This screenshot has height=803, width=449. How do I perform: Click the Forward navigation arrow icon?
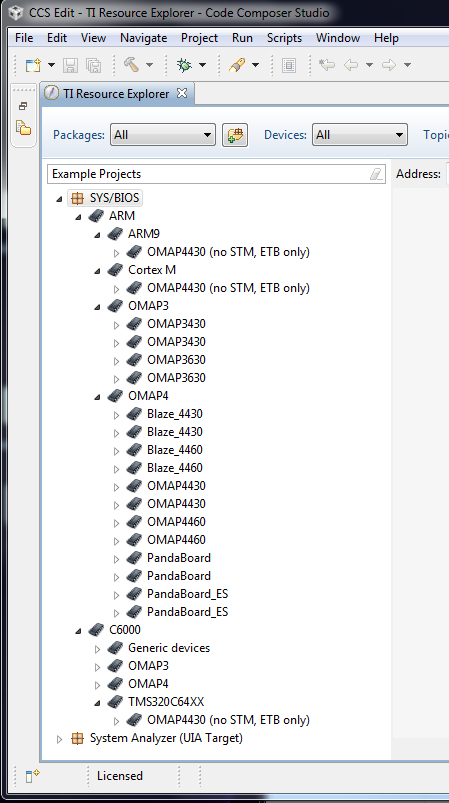389,65
